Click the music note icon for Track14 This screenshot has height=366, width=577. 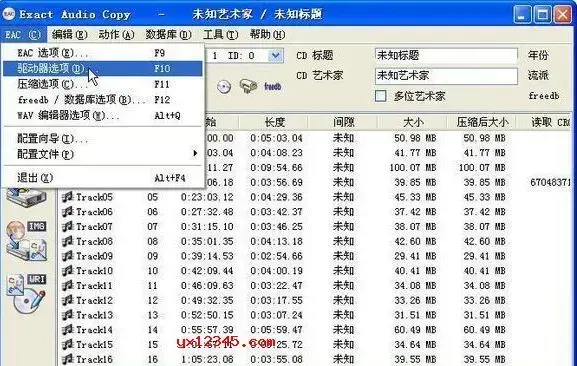tap(67, 330)
